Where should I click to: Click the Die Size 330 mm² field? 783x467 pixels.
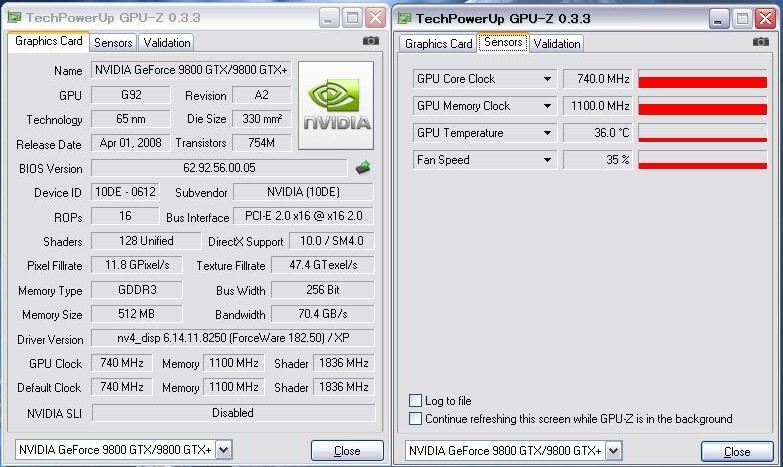pos(262,119)
